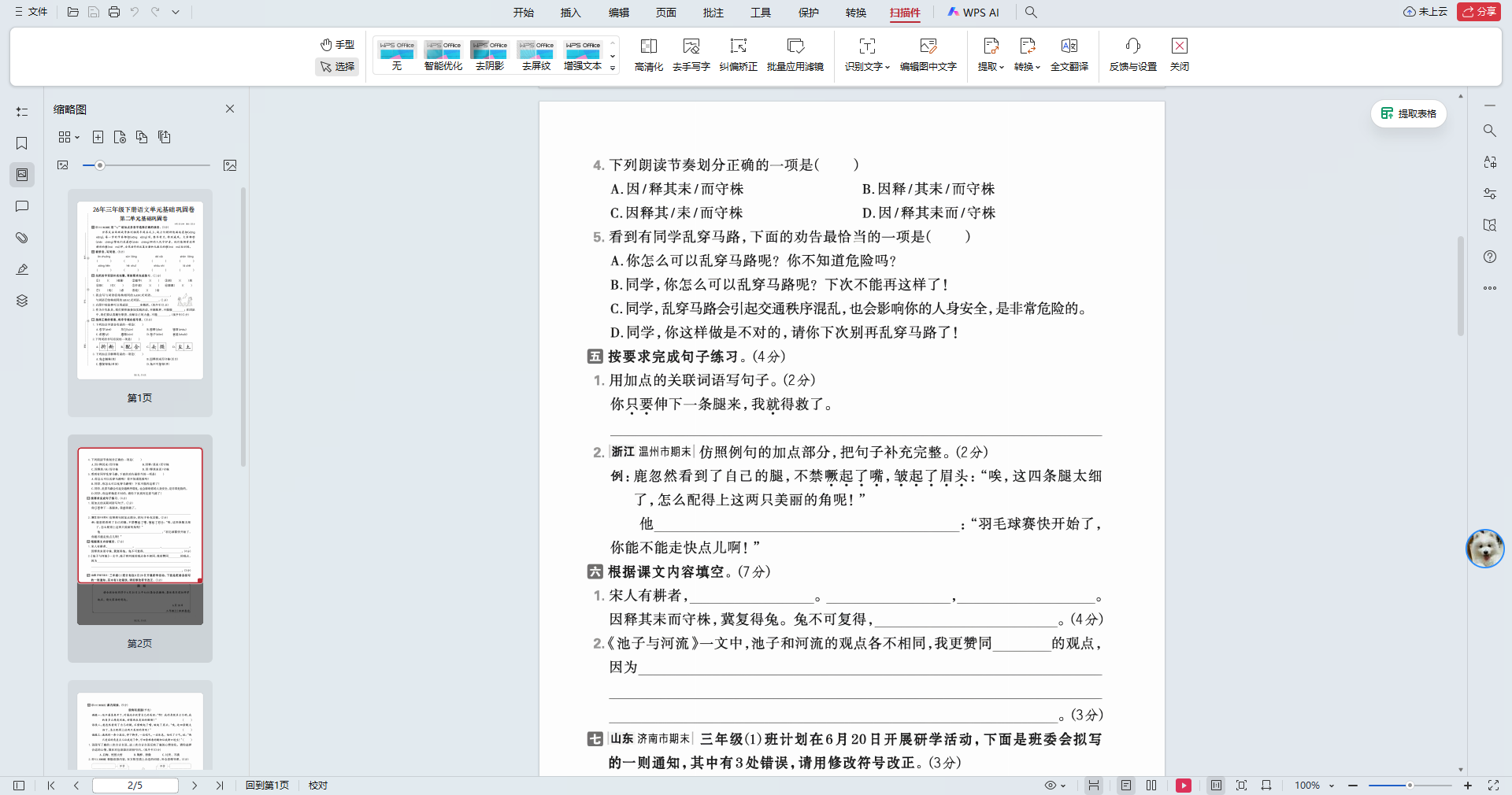This screenshot has height=795, width=1512.
Task: Open 编辑图中文字 tool
Action: coord(928,55)
